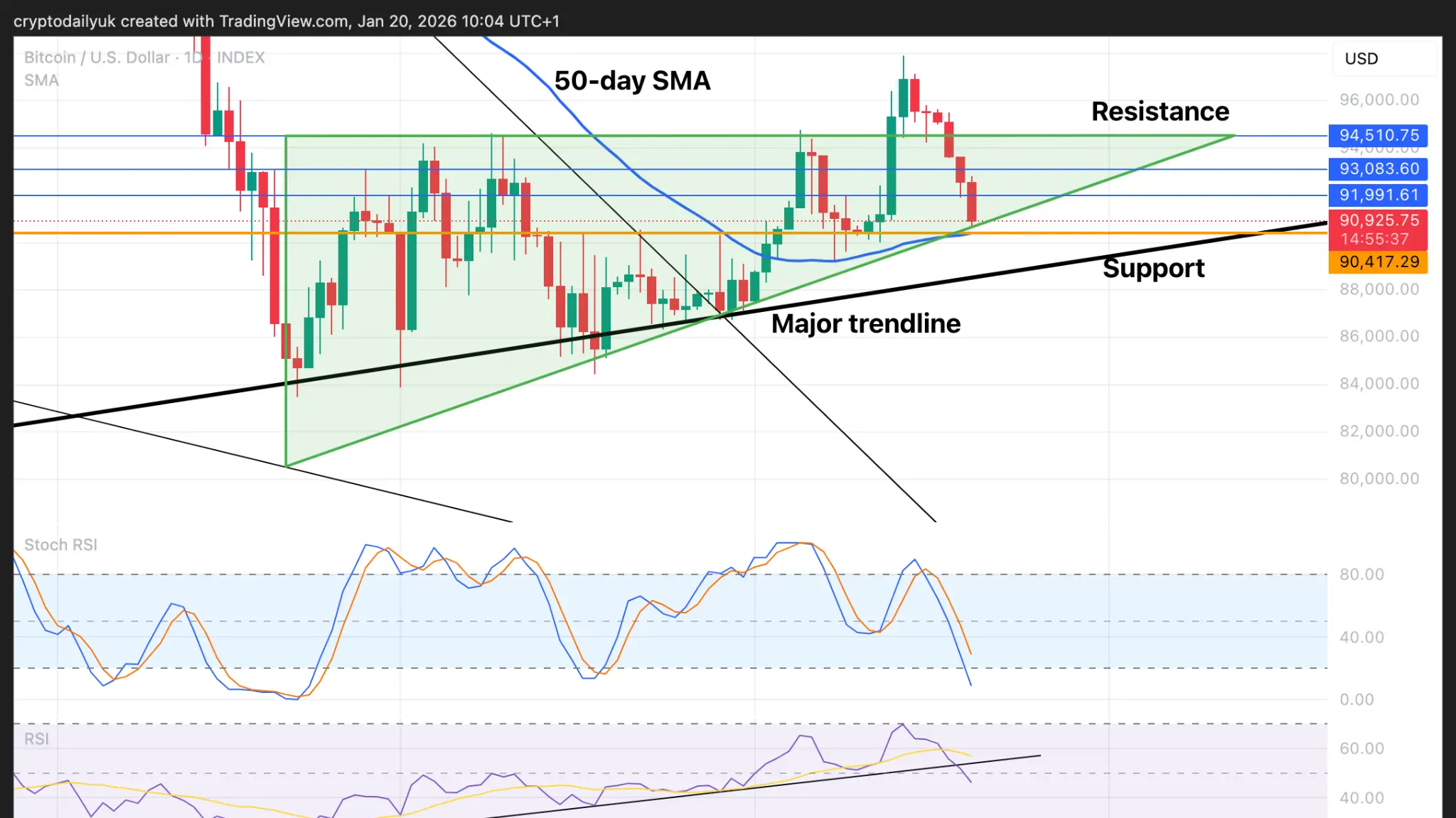Viewport: 1456px width, 818px height.
Task: Click the Support text annotation
Action: [1153, 269]
